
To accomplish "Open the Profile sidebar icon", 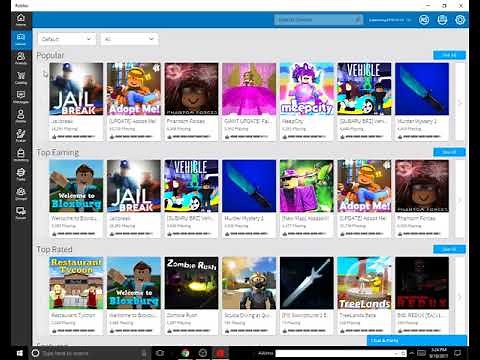I will [21, 116].
